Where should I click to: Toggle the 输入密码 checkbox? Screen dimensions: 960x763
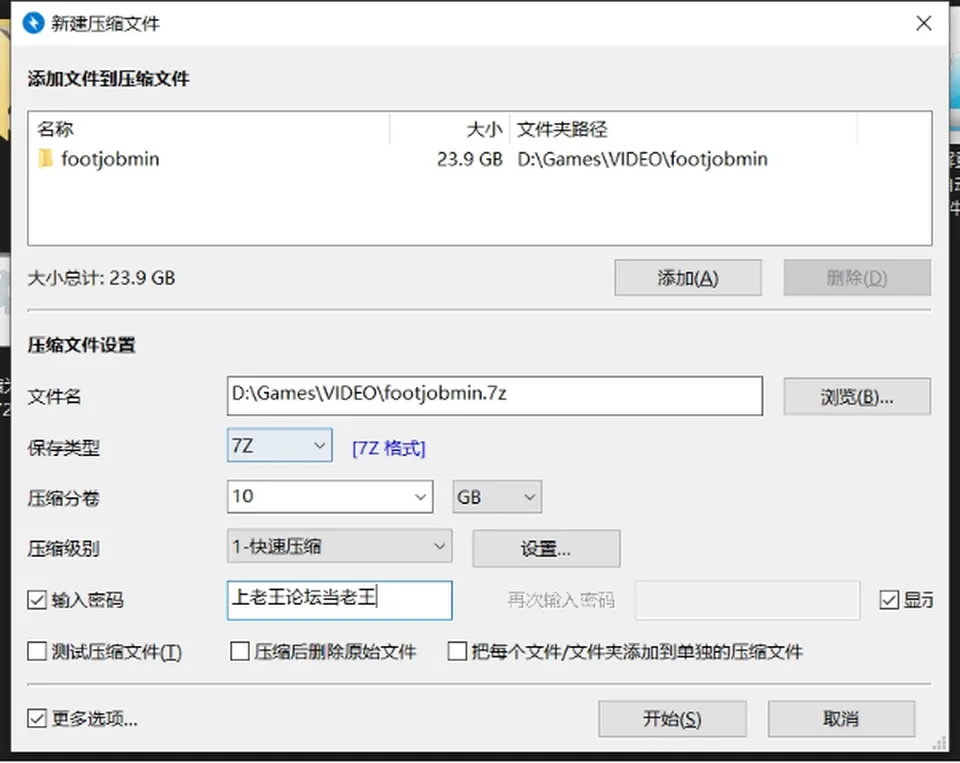pos(37,600)
